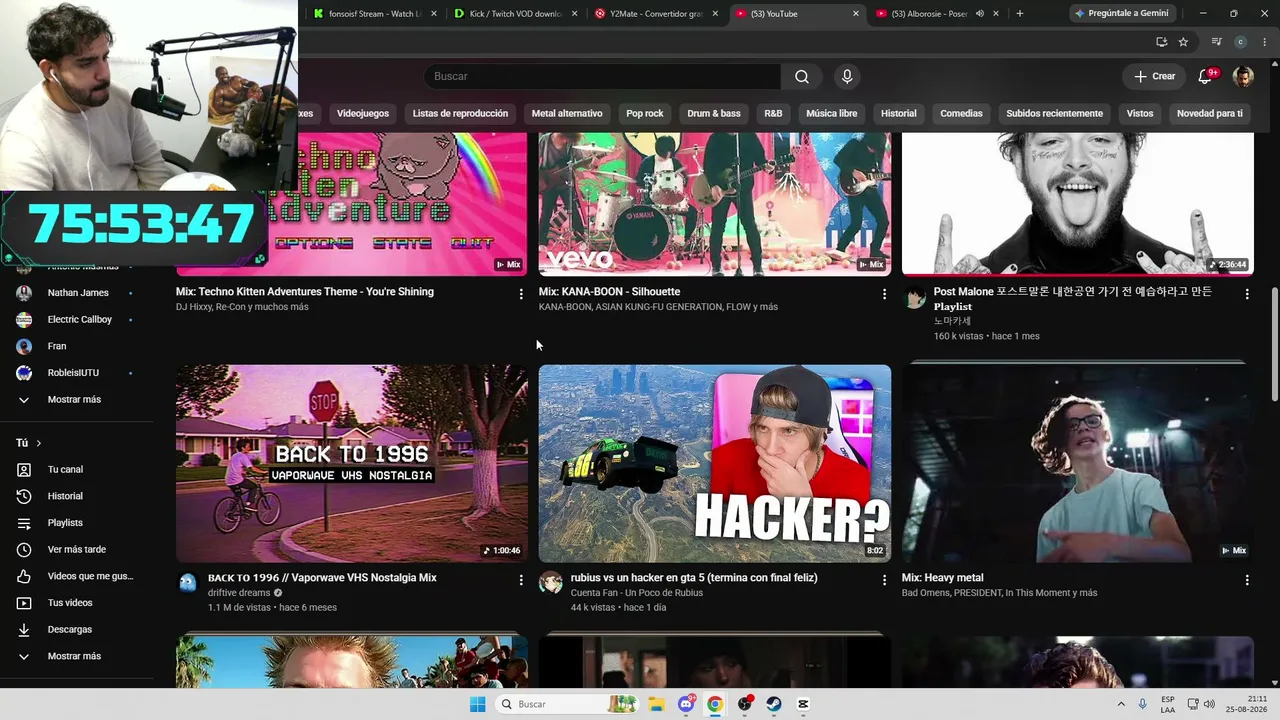Filter by the Videojuegos chip
This screenshot has height=720, width=1280.
363,114
